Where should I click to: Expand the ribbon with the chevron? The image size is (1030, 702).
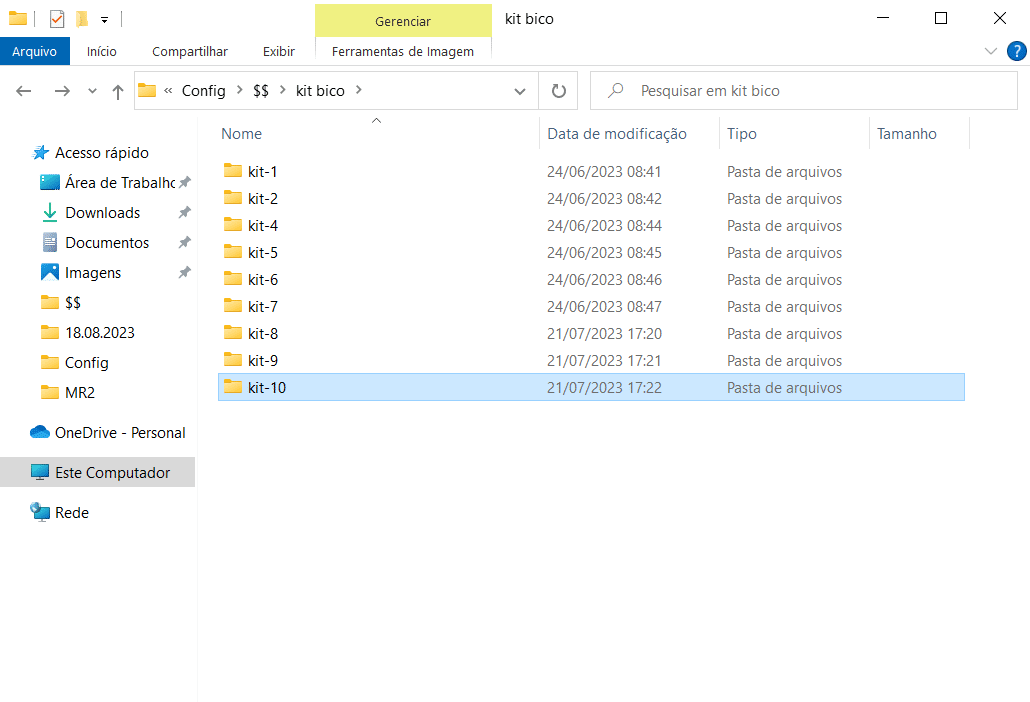pyautogui.click(x=991, y=51)
